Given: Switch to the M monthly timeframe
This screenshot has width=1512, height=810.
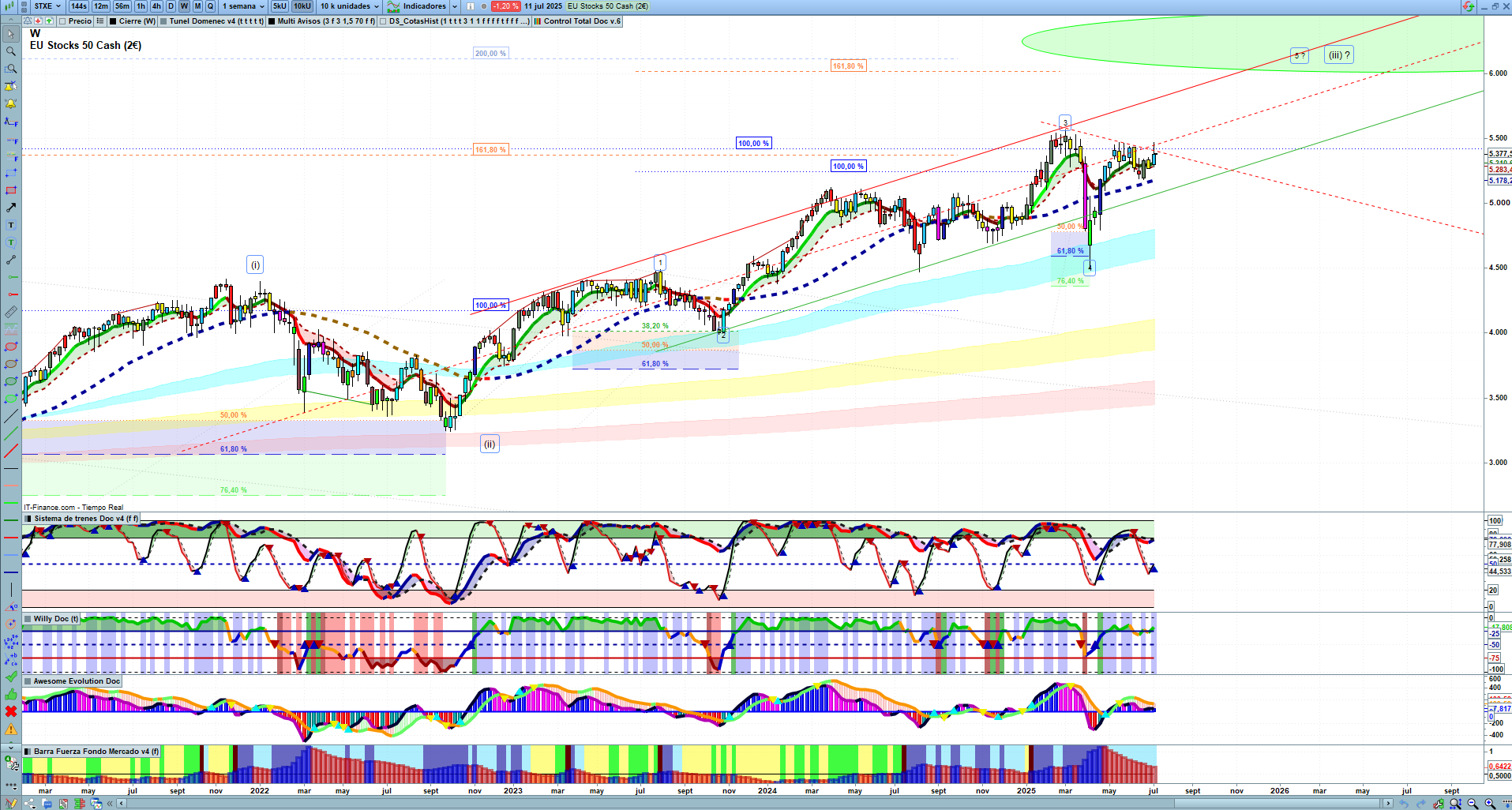Looking at the screenshot, I should (x=198, y=6).
